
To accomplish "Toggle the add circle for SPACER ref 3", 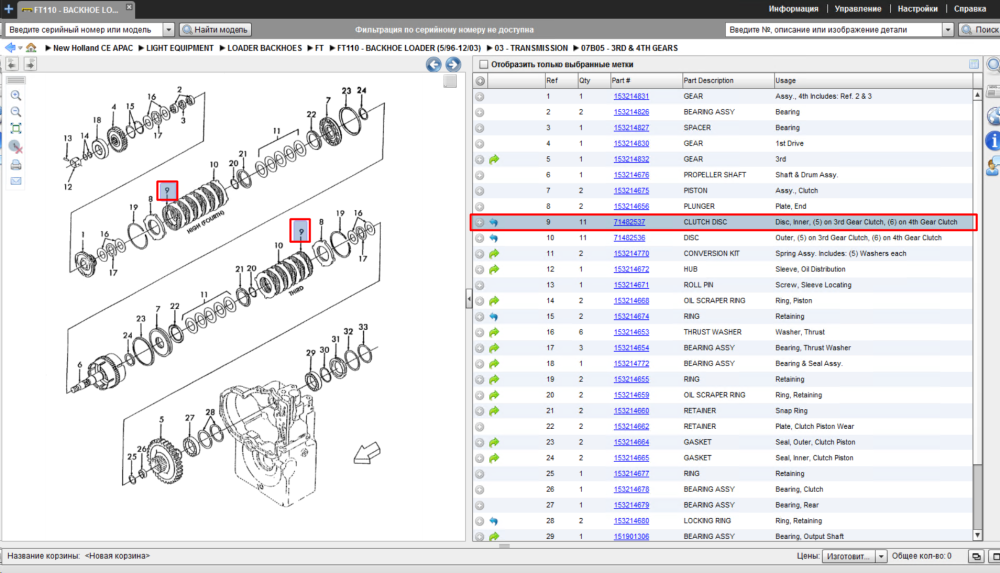I will coord(480,128).
